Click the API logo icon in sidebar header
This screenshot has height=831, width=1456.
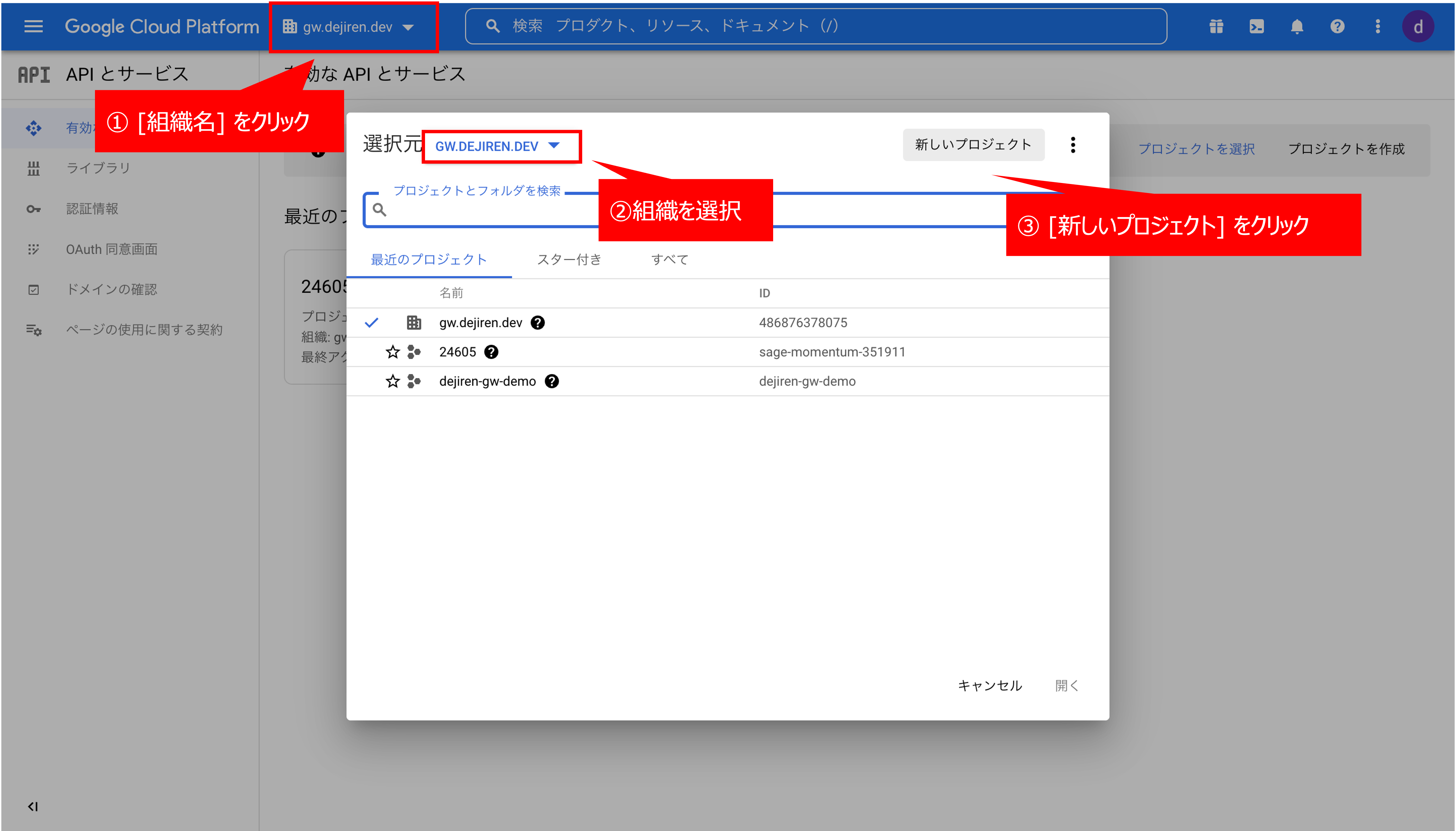pos(34,74)
